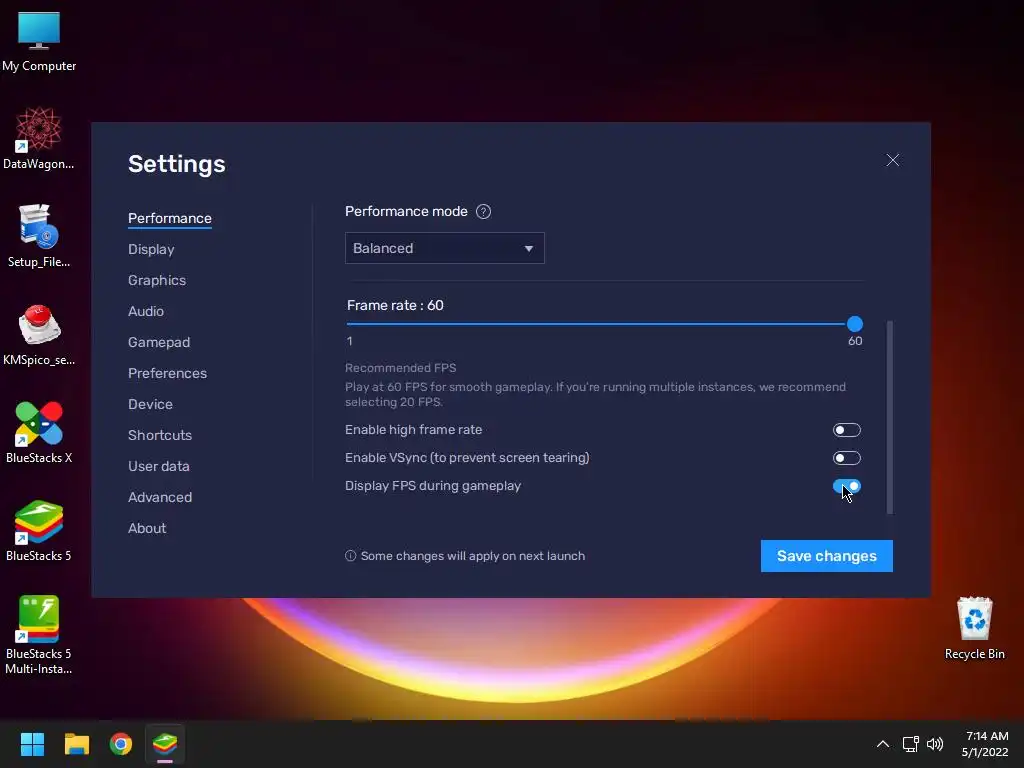Launch Google Chrome from the taskbar

pyautogui.click(x=121, y=744)
